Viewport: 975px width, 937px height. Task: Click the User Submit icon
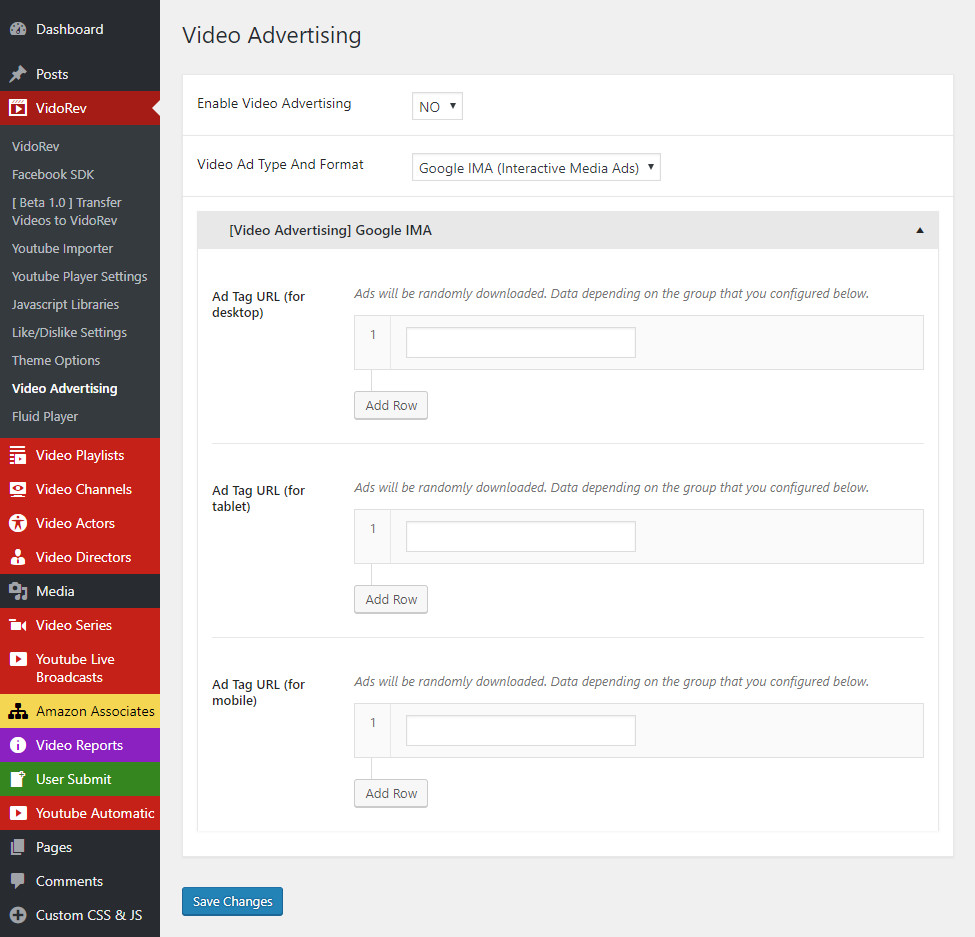tap(18, 780)
